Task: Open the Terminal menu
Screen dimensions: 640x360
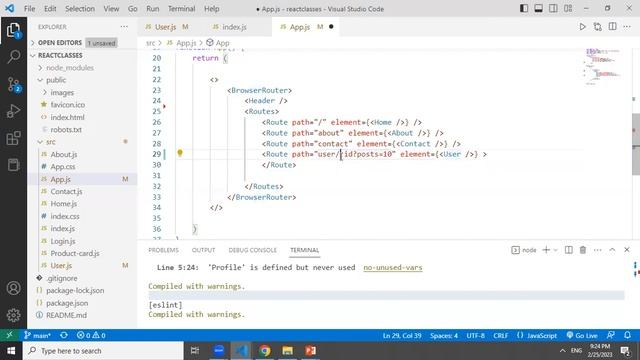Action: tap(181, 9)
